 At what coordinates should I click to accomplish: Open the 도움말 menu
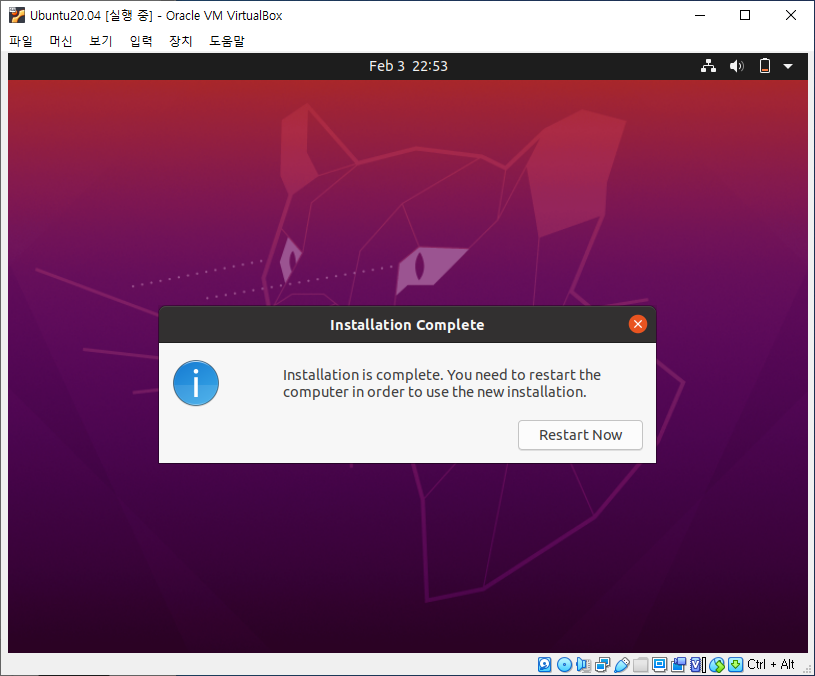click(227, 41)
